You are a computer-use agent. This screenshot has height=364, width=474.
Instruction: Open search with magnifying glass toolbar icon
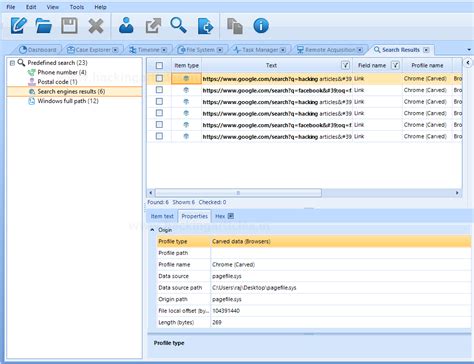pyautogui.click(x=178, y=25)
